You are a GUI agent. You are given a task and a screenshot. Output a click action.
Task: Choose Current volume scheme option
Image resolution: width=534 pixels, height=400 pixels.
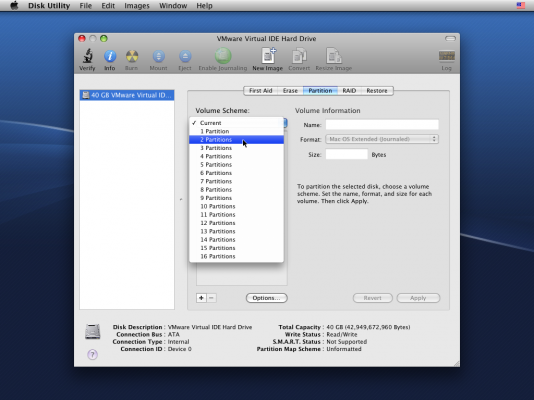pyautogui.click(x=236, y=123)
